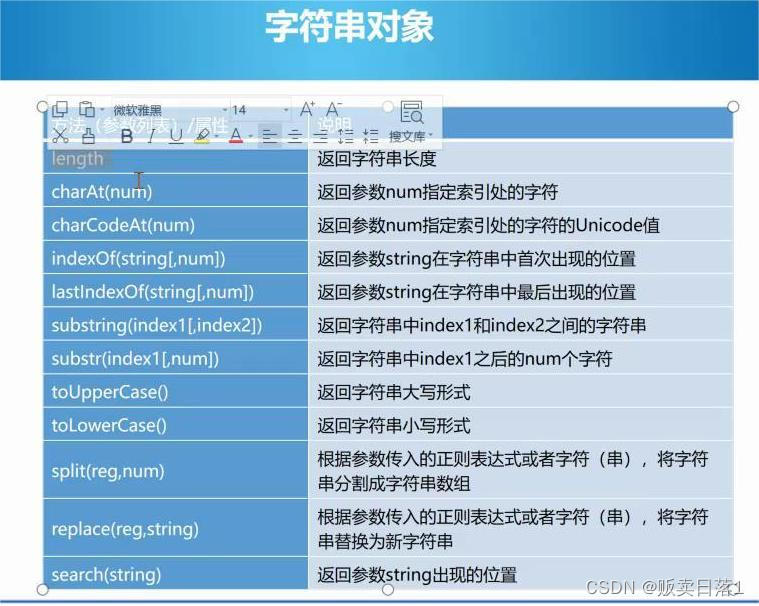The width and height of the screenshot is (759, 606).
Task: Click the Cut scissors icon
Action: 60,136
